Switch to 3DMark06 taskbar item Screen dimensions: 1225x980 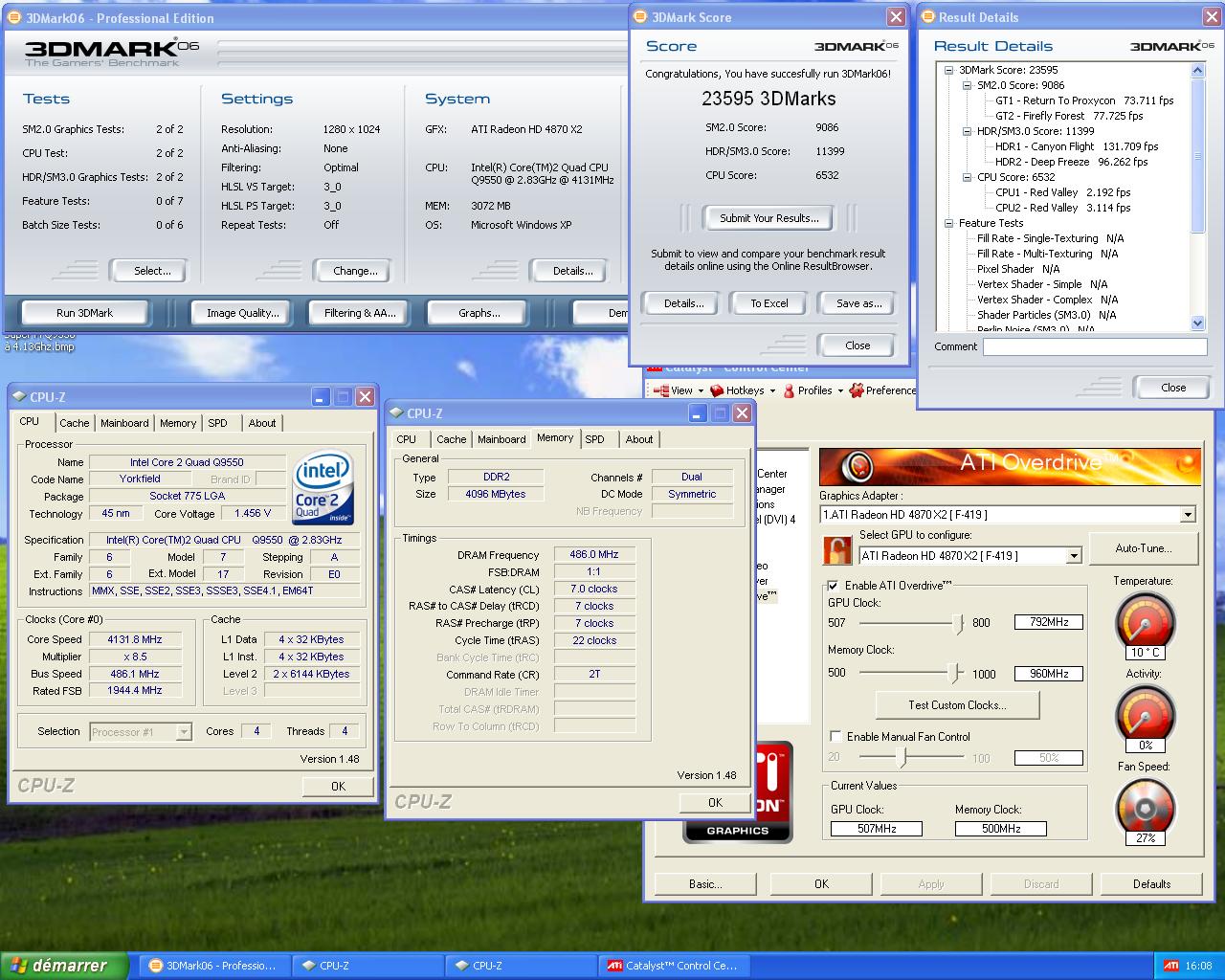pyautogui.click(x=212, y=966)
